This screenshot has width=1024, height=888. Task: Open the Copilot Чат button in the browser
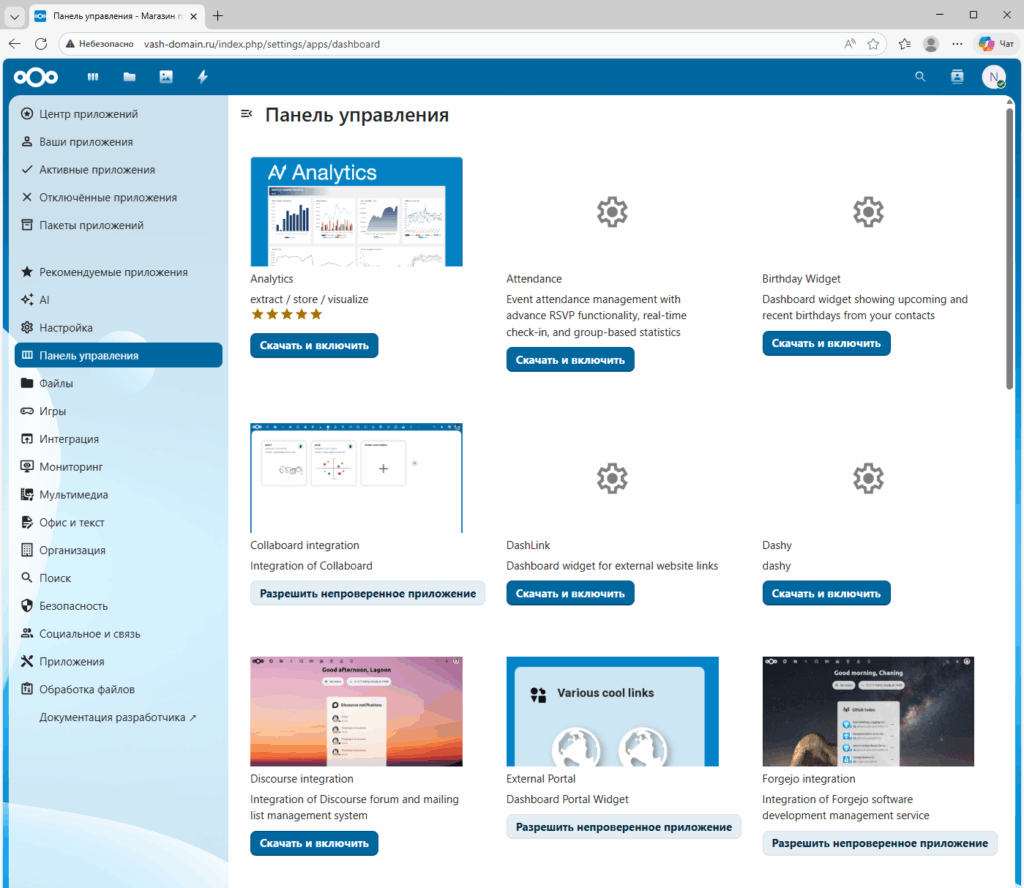point(997,44)
